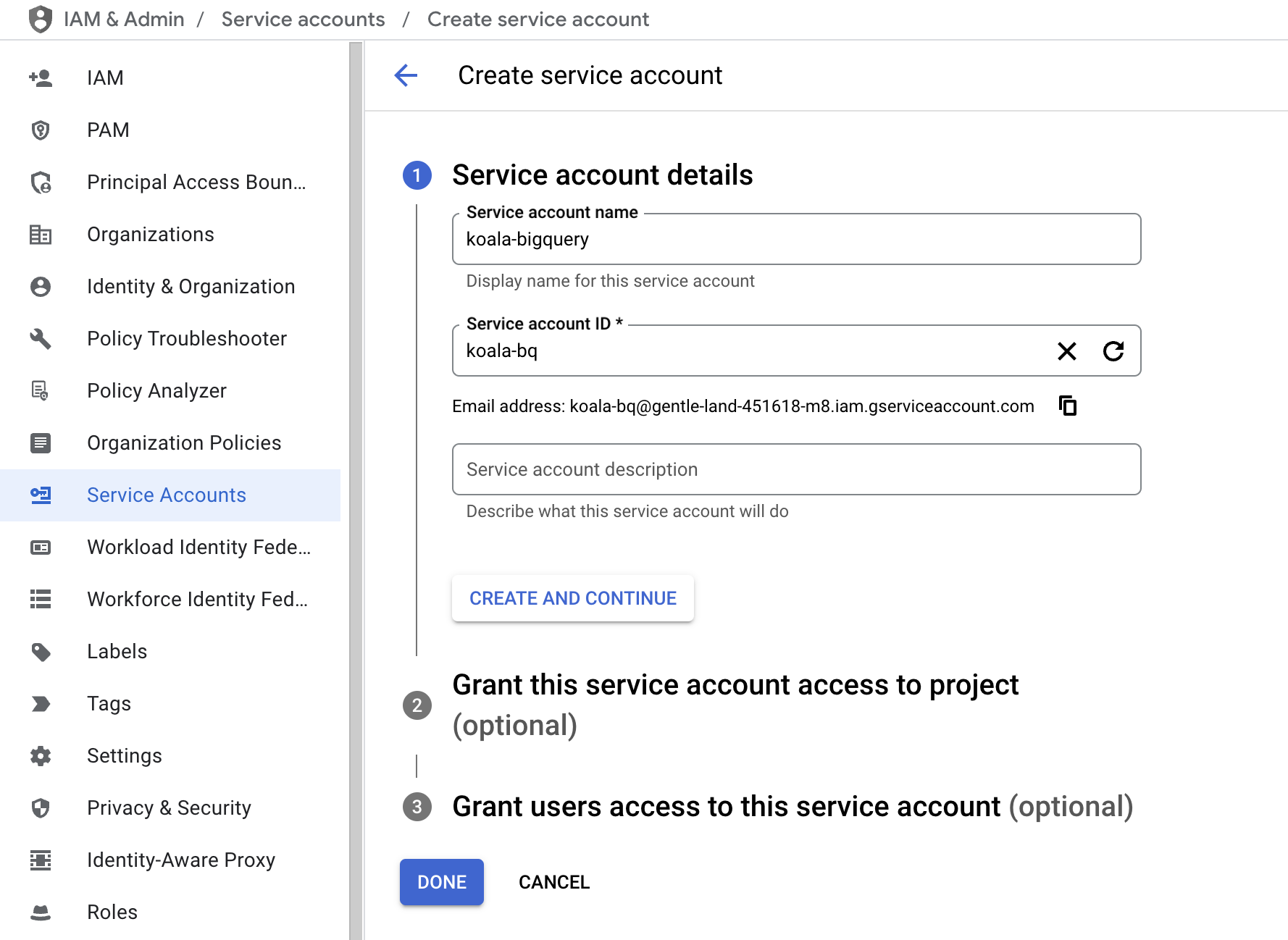Click the IAM add-person icon

pos(41,77)
